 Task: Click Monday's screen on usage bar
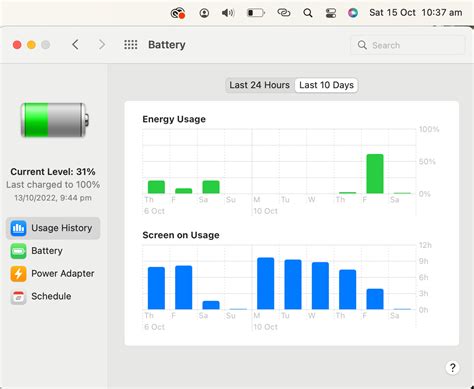(266, 283)
